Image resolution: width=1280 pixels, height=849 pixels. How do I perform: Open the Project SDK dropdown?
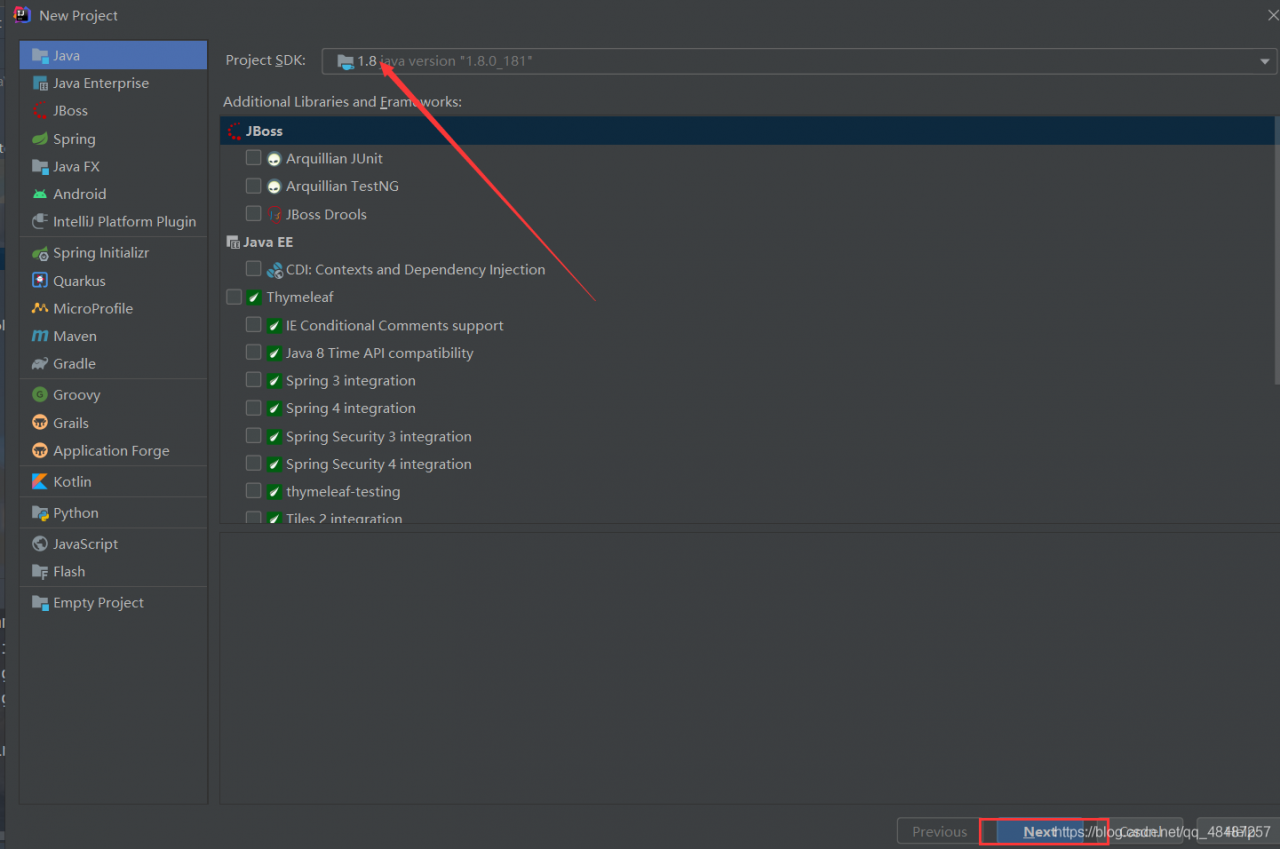pyautogui.click(x=799, y=61)
